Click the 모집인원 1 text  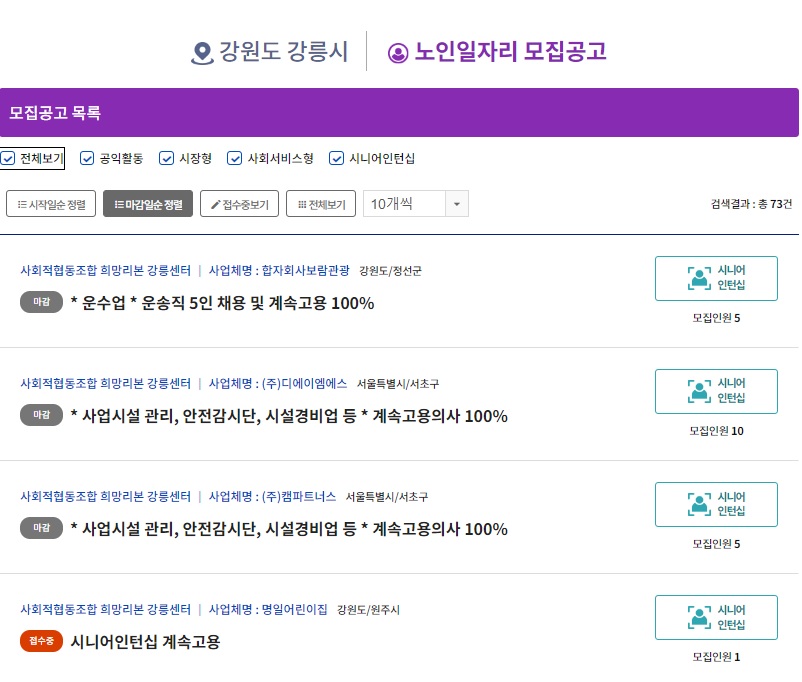click(716, 657)
